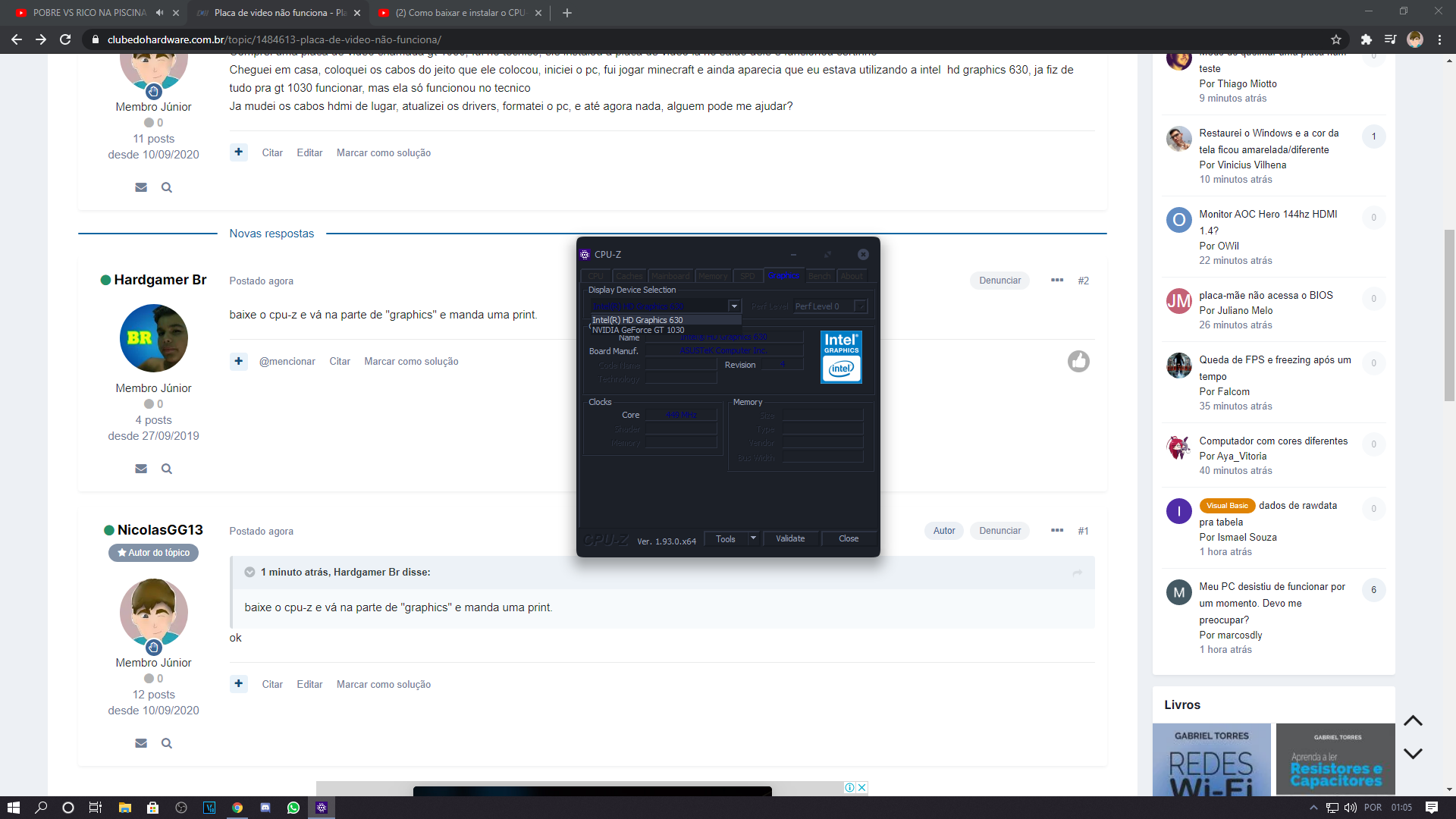Viewport: 1456px width, 819px height.
Task: Open Discord from the taskbar
Action: pos(265,808)
